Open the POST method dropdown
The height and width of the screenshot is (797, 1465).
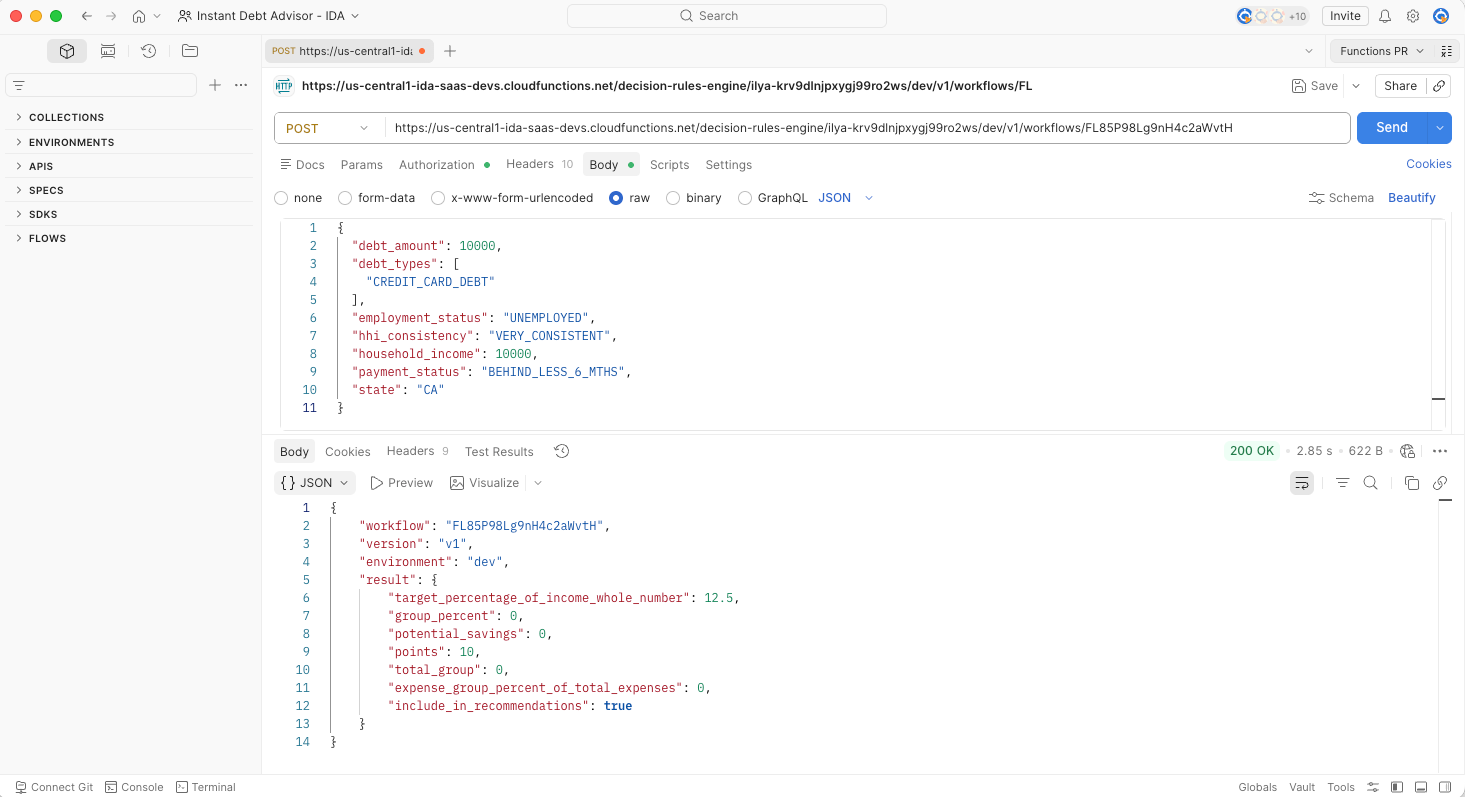[x=329, y=128]
